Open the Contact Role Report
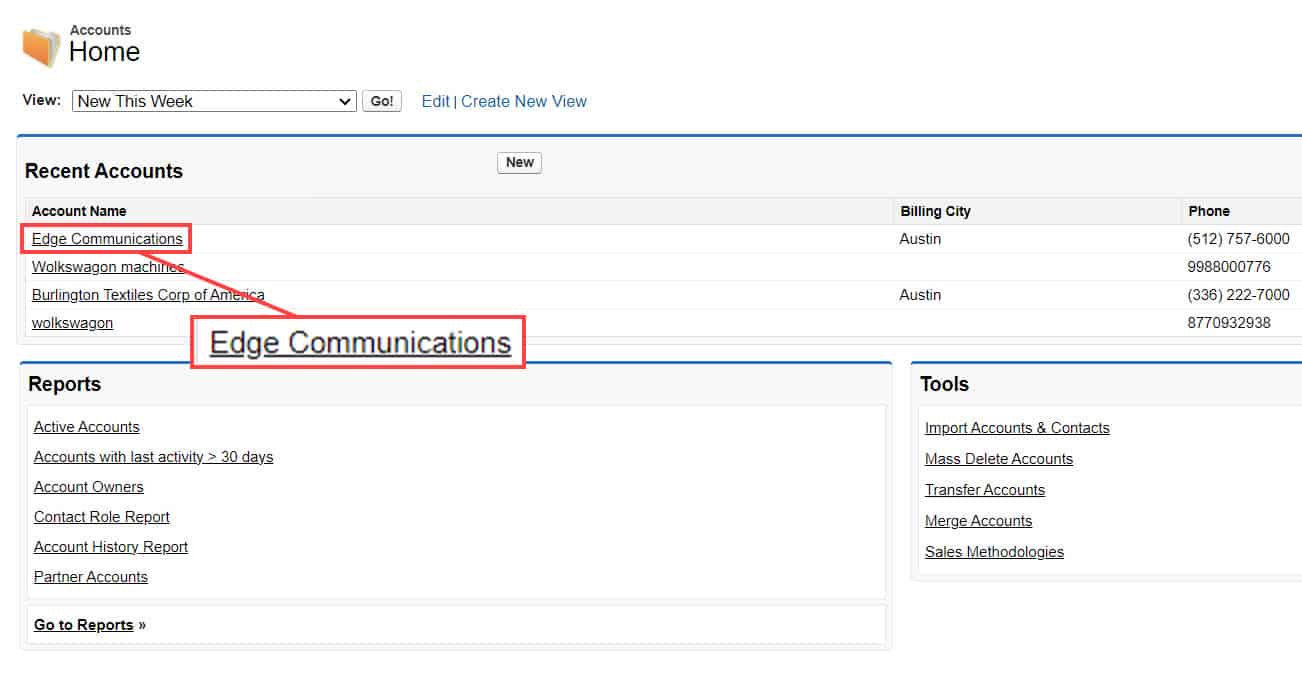The image size is (1302, 678). (x=102, y=517)
